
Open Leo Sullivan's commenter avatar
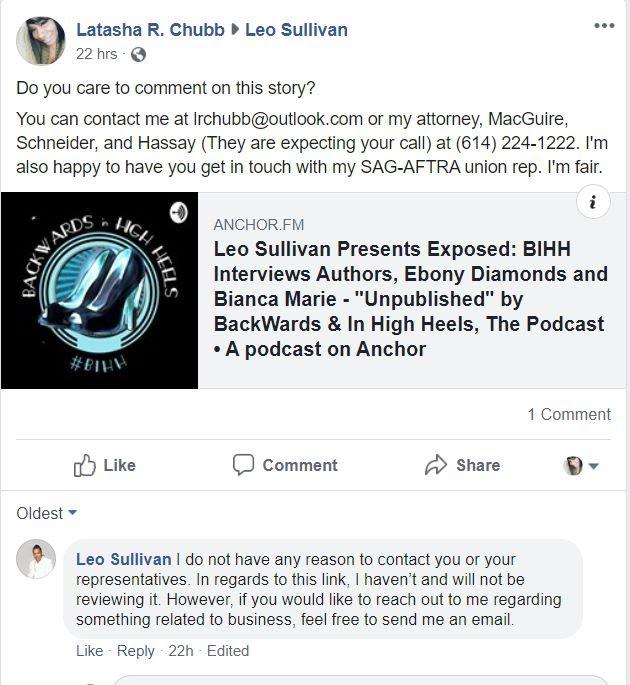point(36,559)
